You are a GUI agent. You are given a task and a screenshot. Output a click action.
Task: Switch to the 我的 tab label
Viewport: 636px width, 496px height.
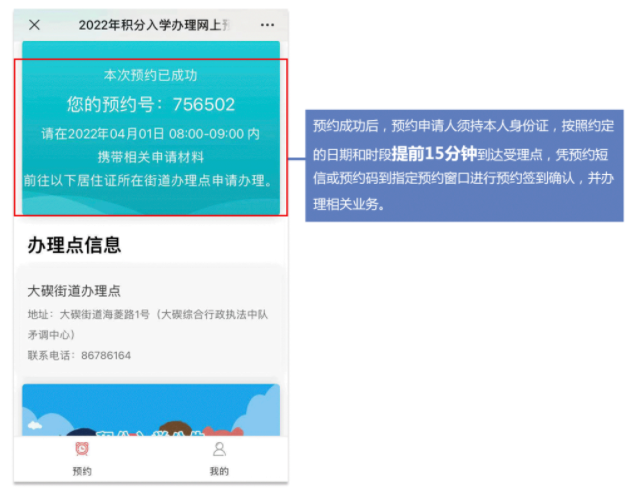coord(219,471)
